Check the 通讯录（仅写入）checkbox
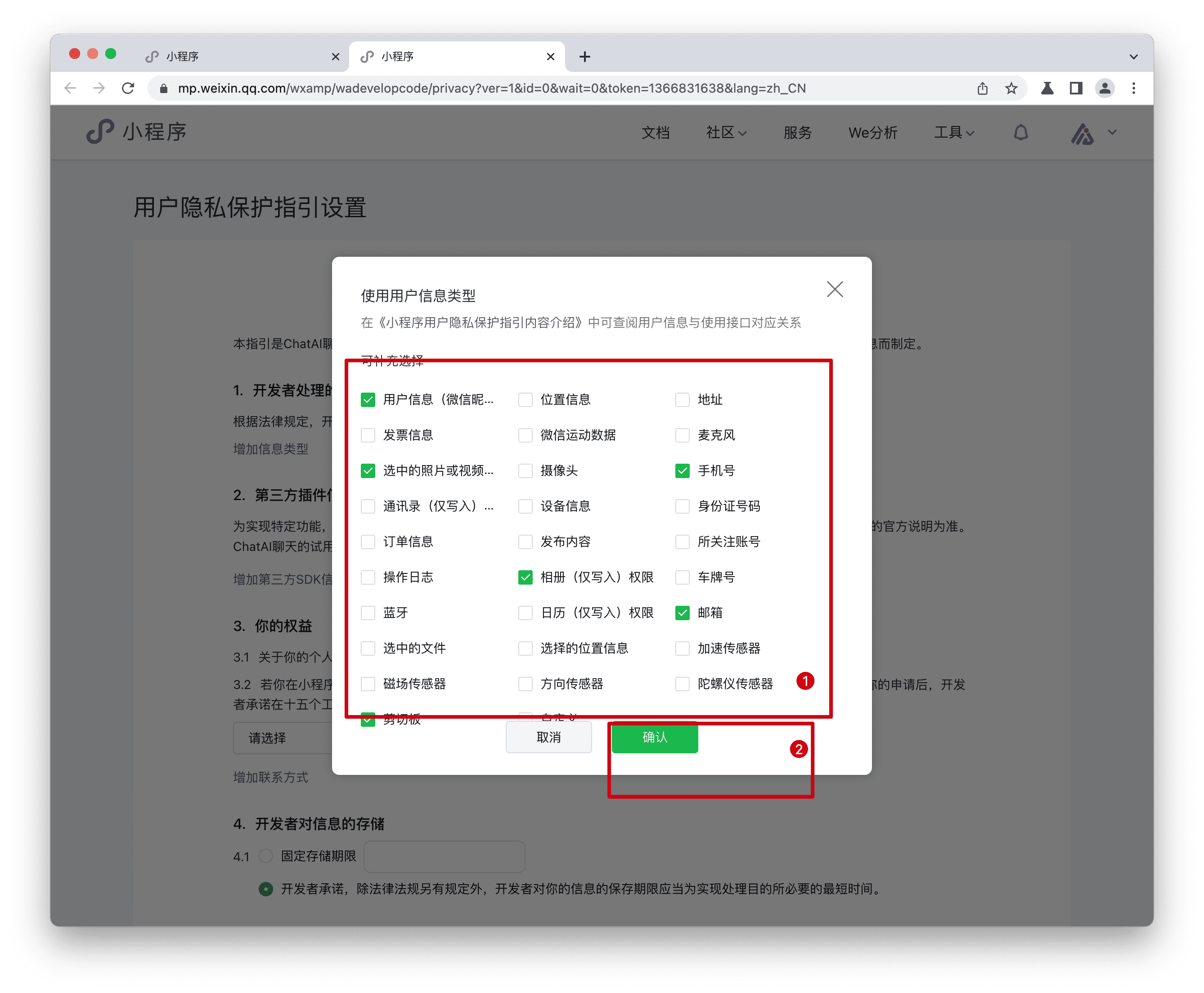 [368, 506]
